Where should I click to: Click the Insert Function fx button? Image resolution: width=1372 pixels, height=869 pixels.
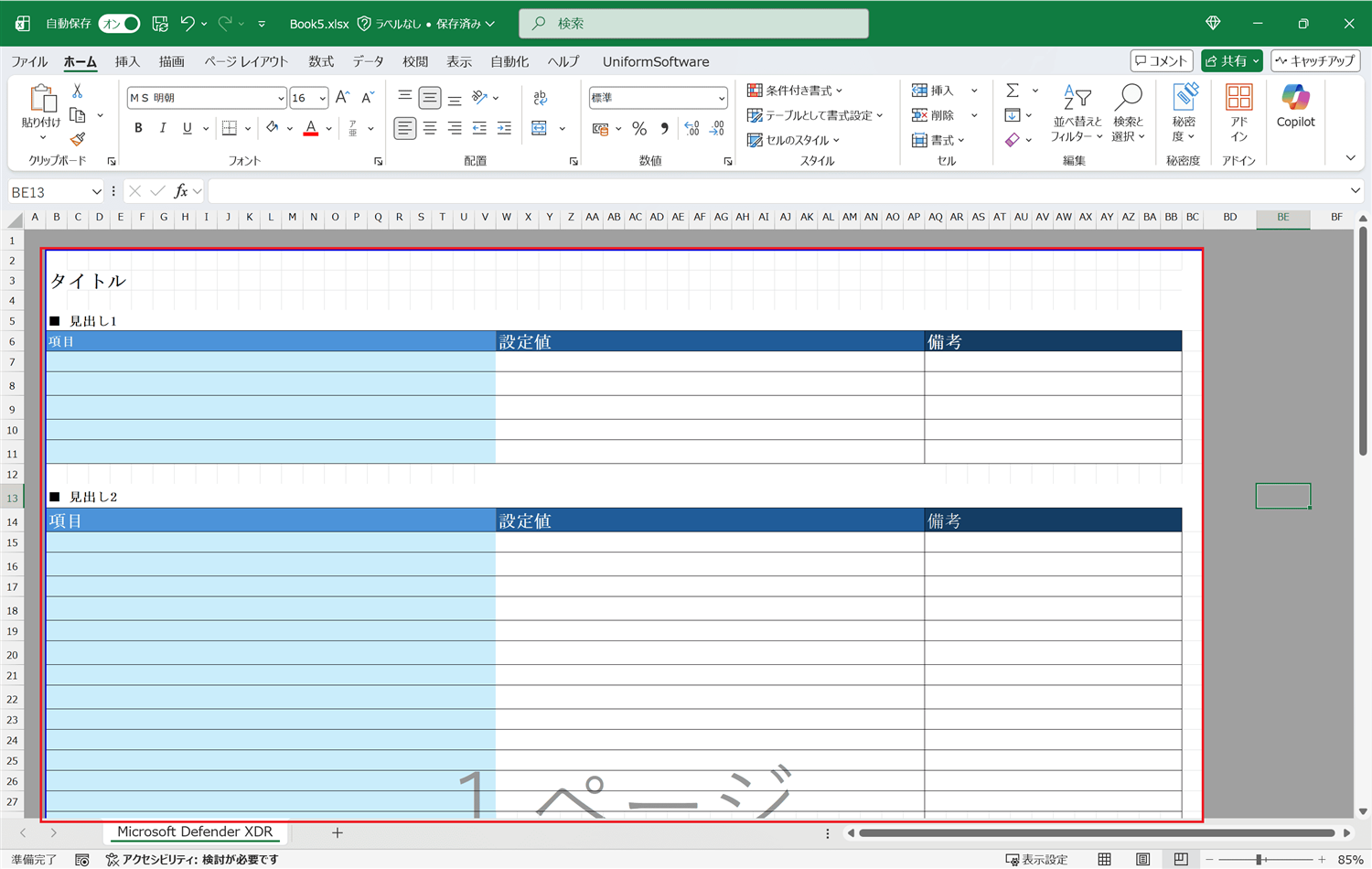[x=181, y=191]
